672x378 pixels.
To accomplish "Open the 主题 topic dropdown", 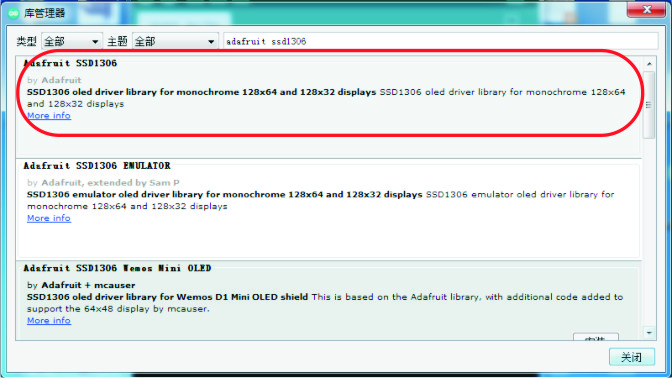I will click(x=175, y=42).
